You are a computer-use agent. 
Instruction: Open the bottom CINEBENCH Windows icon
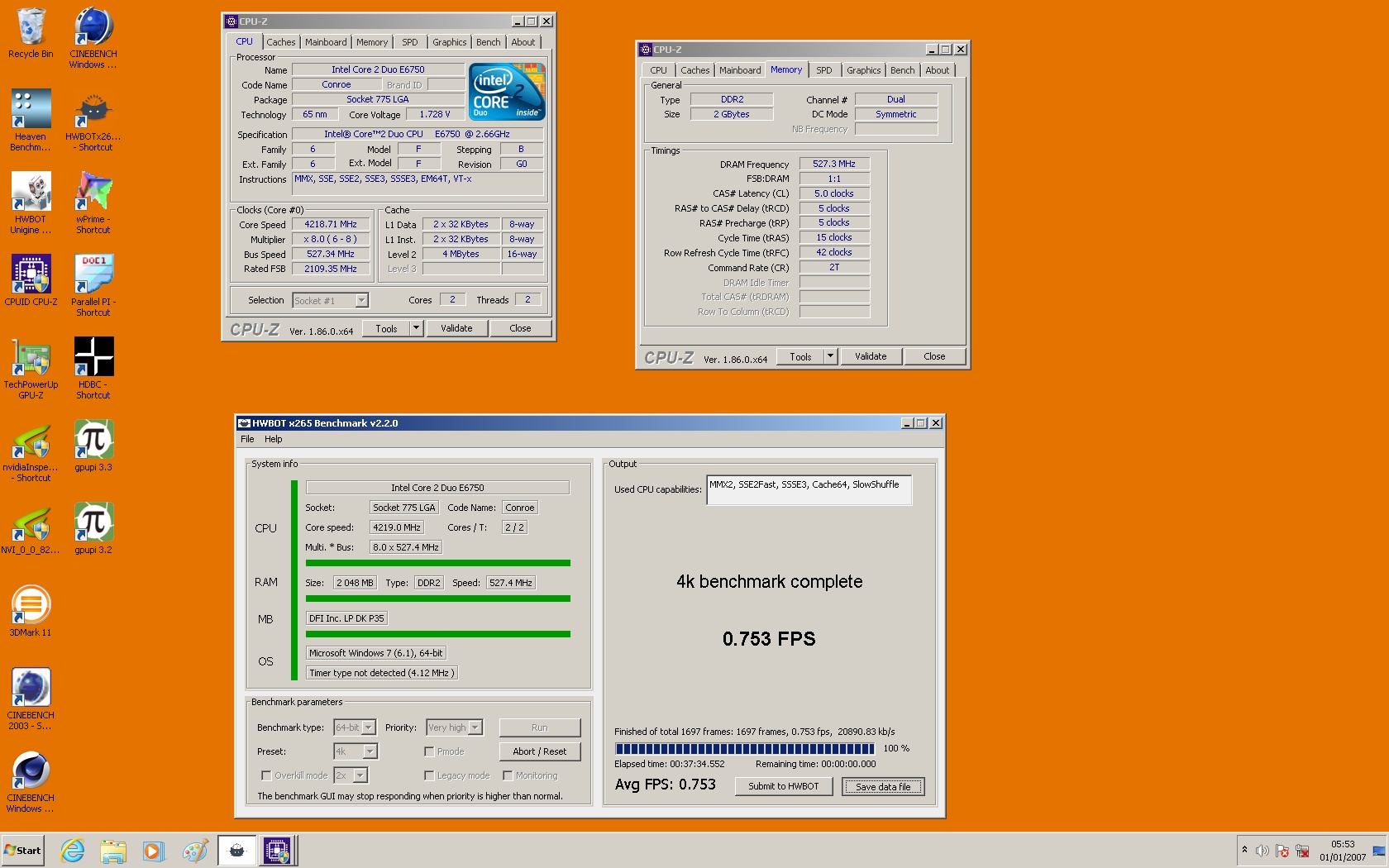[x=31, y=782]
